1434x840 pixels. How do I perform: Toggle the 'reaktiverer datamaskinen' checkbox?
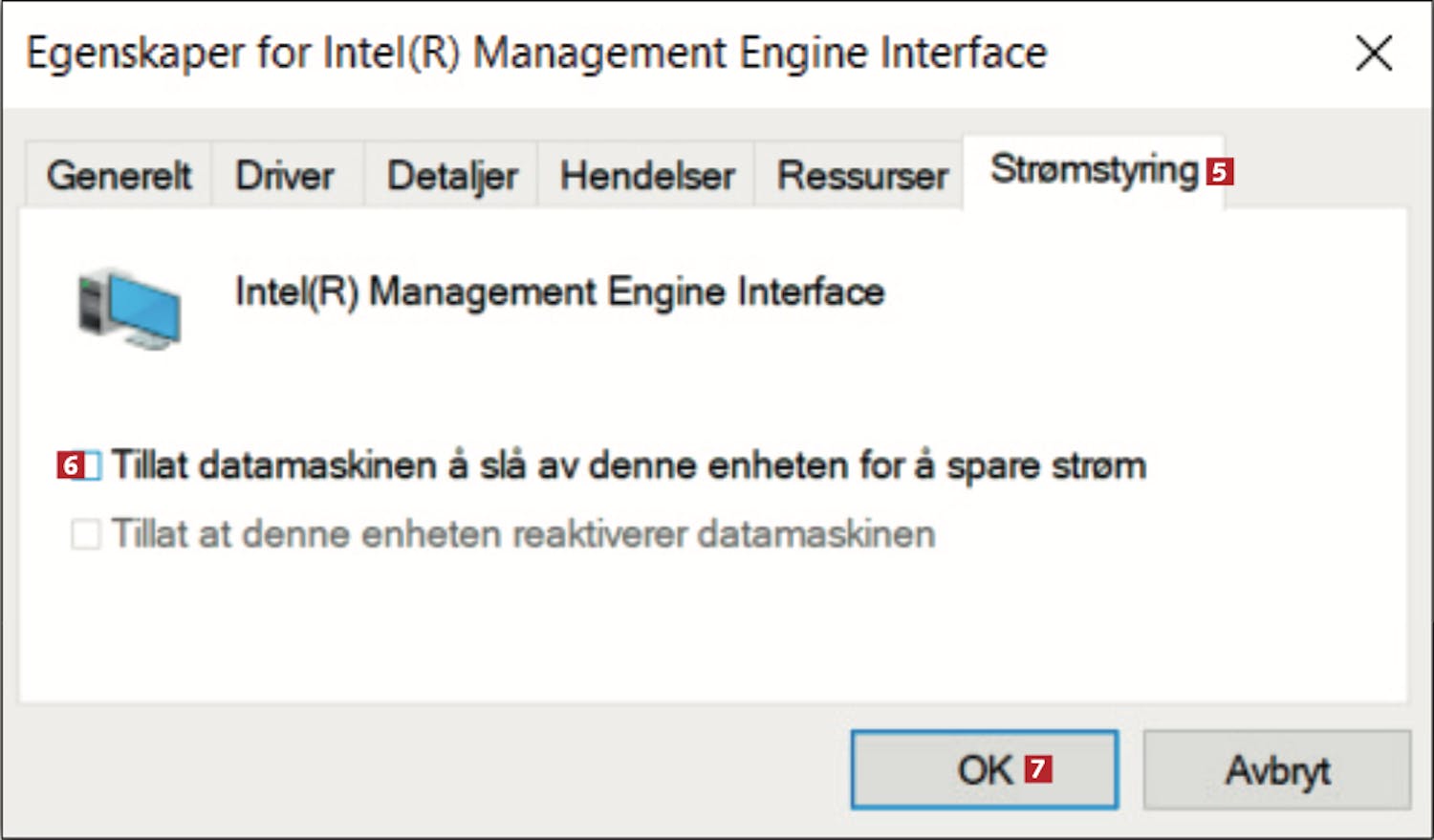[86, 534]
